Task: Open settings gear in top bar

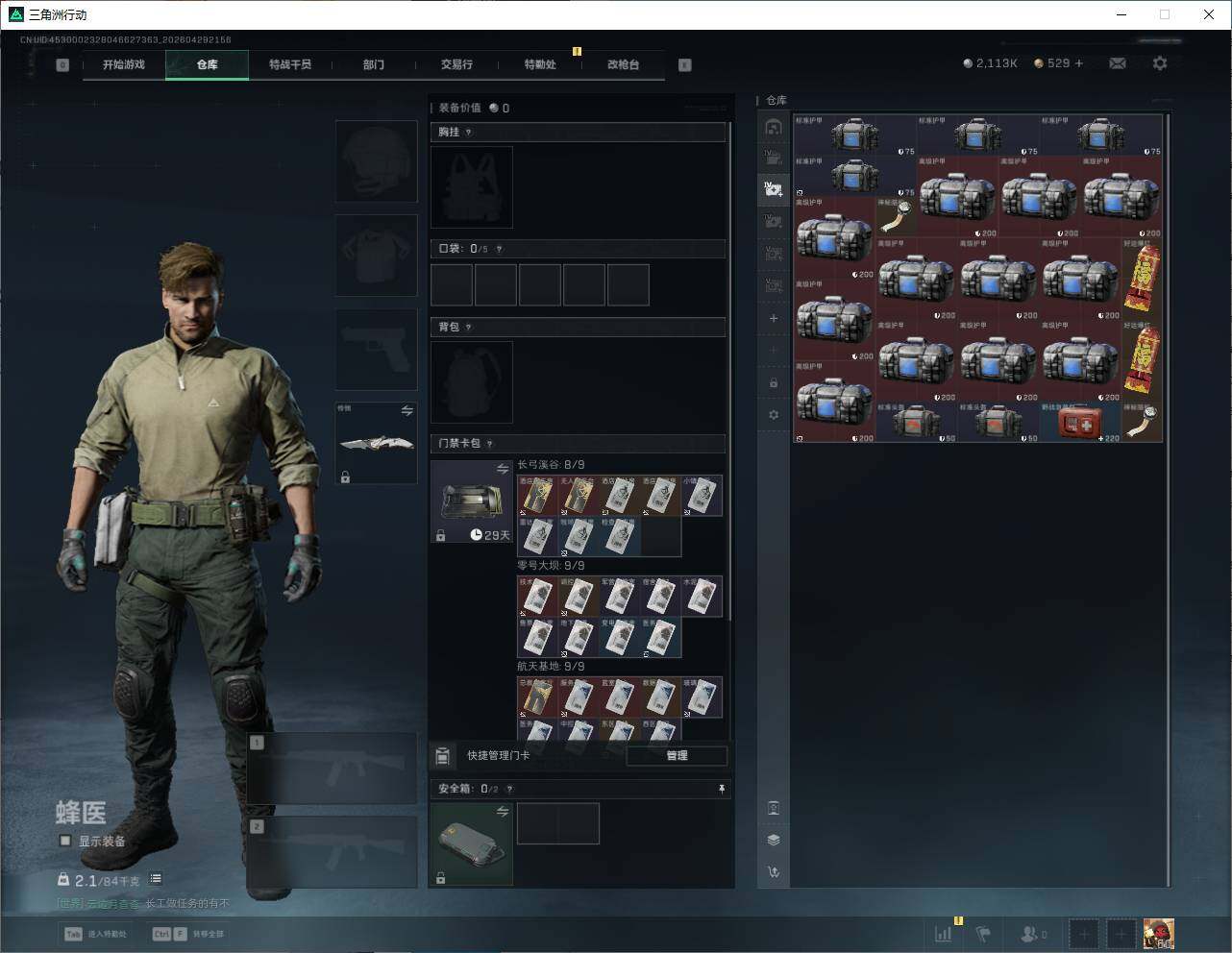Action: click(x=1160, y=63)
